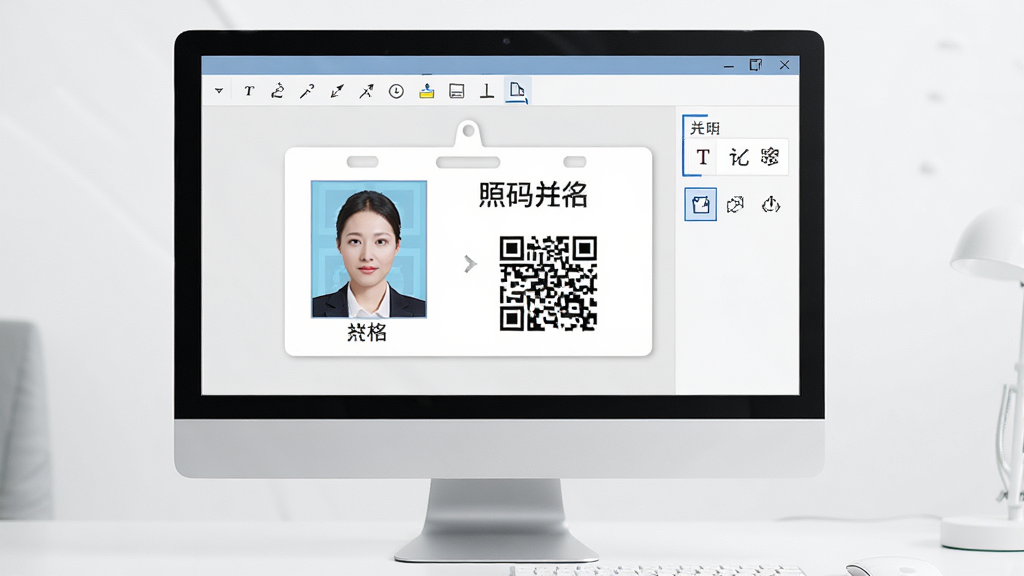Viewport: 1024px width, 576px height.
Task: Select the freehand curve drawing tool
Action: [278, 91]
